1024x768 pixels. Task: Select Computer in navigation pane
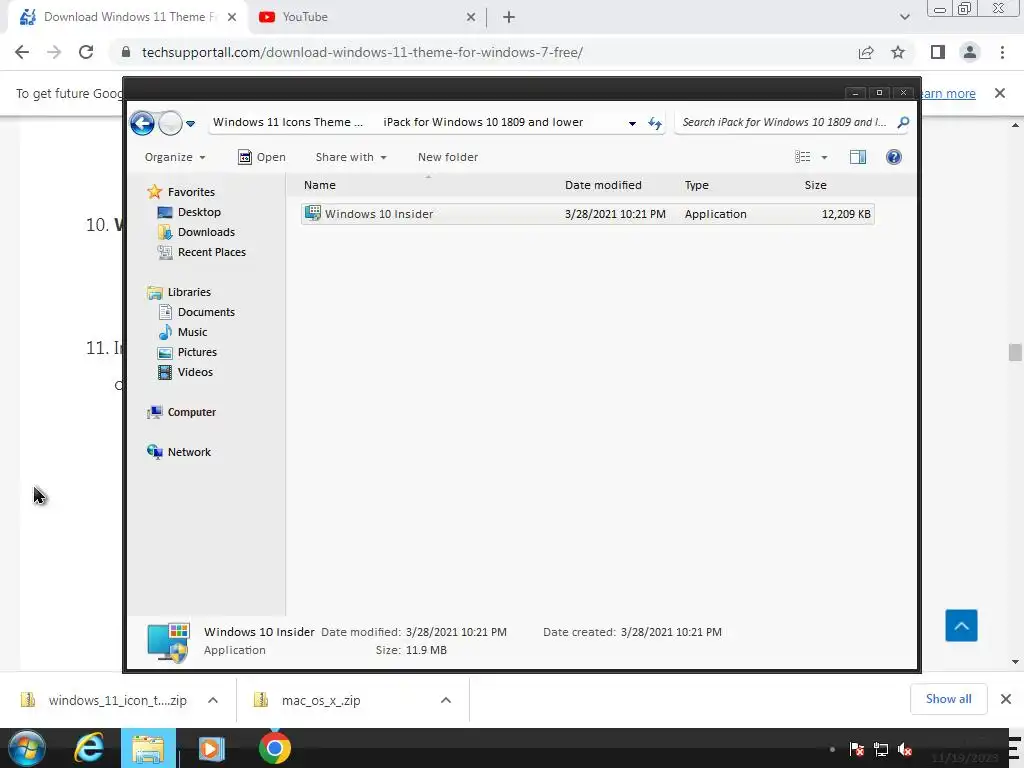pyautogui.click(x=191, y=412)
